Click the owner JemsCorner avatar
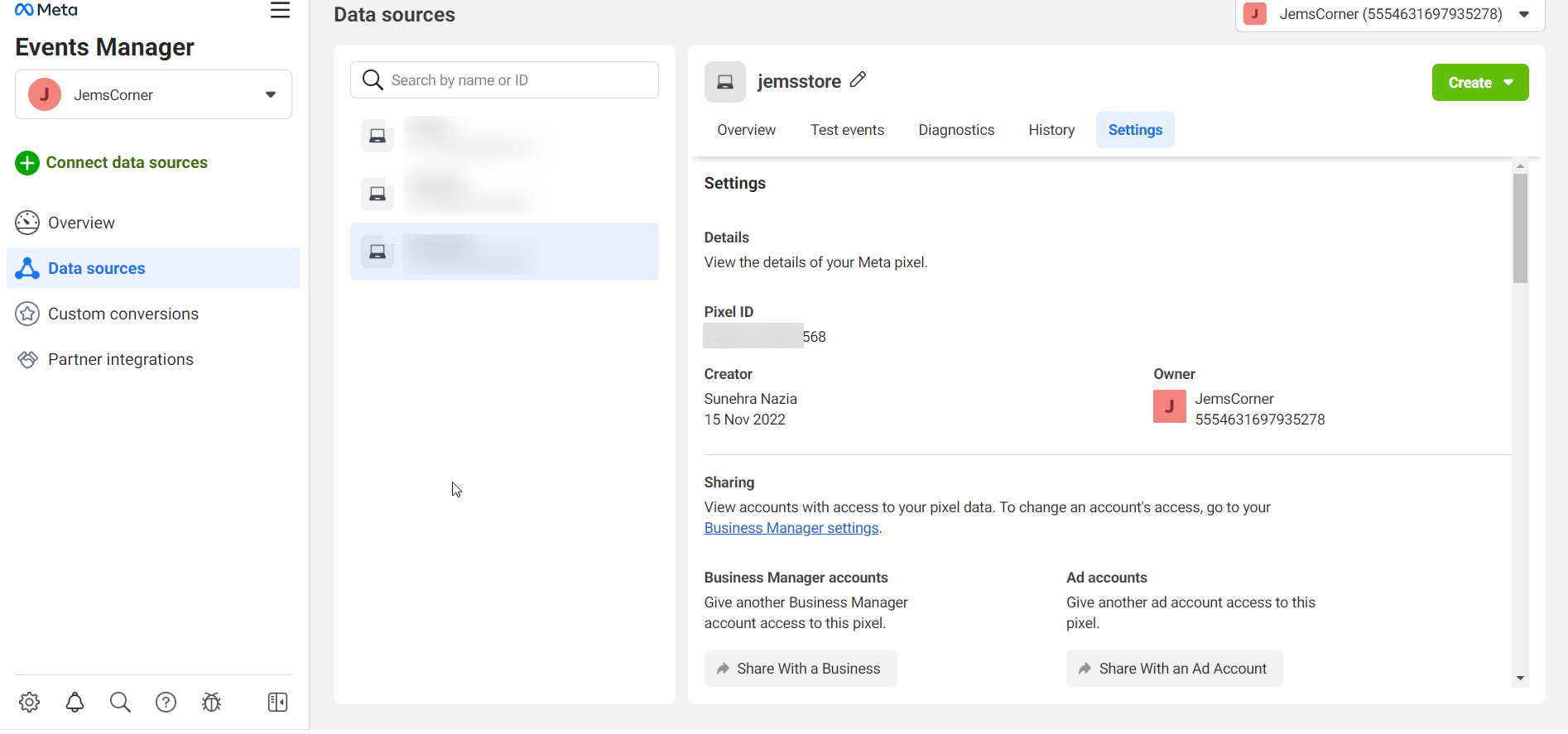1568x734 pixels. point(1170,406)
